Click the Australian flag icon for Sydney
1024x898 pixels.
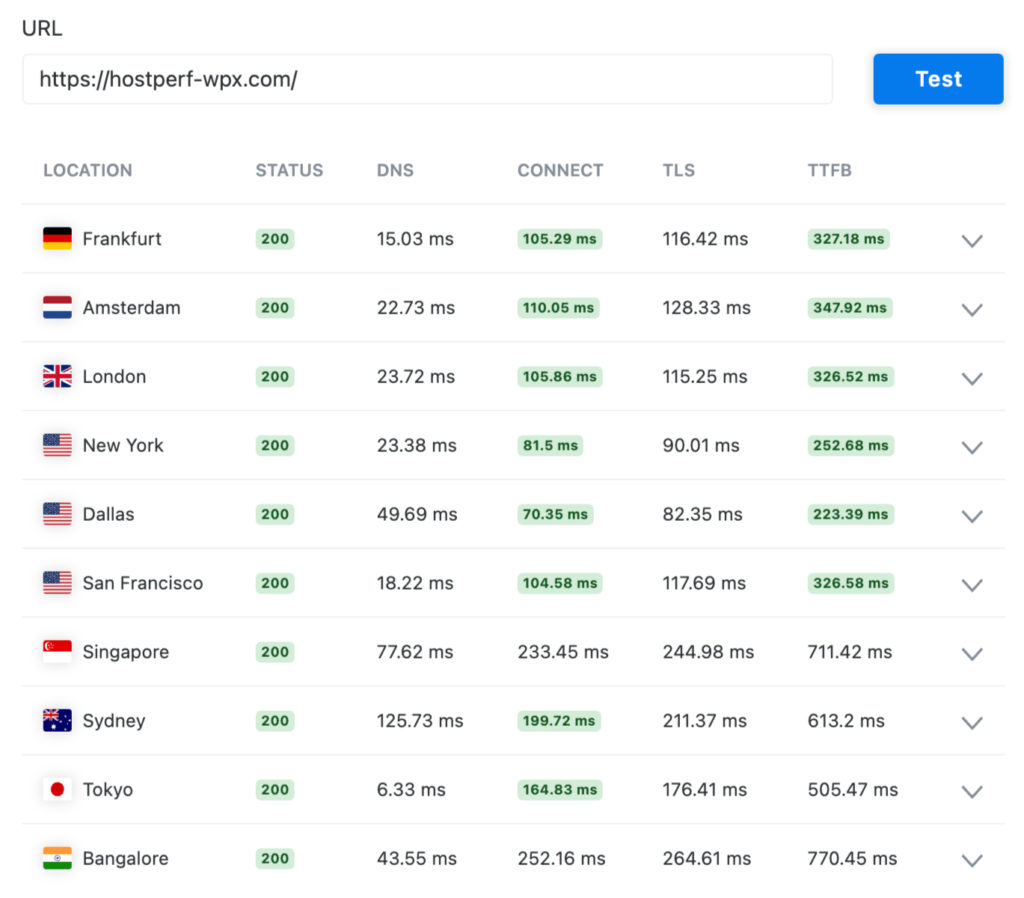point(57,720)
